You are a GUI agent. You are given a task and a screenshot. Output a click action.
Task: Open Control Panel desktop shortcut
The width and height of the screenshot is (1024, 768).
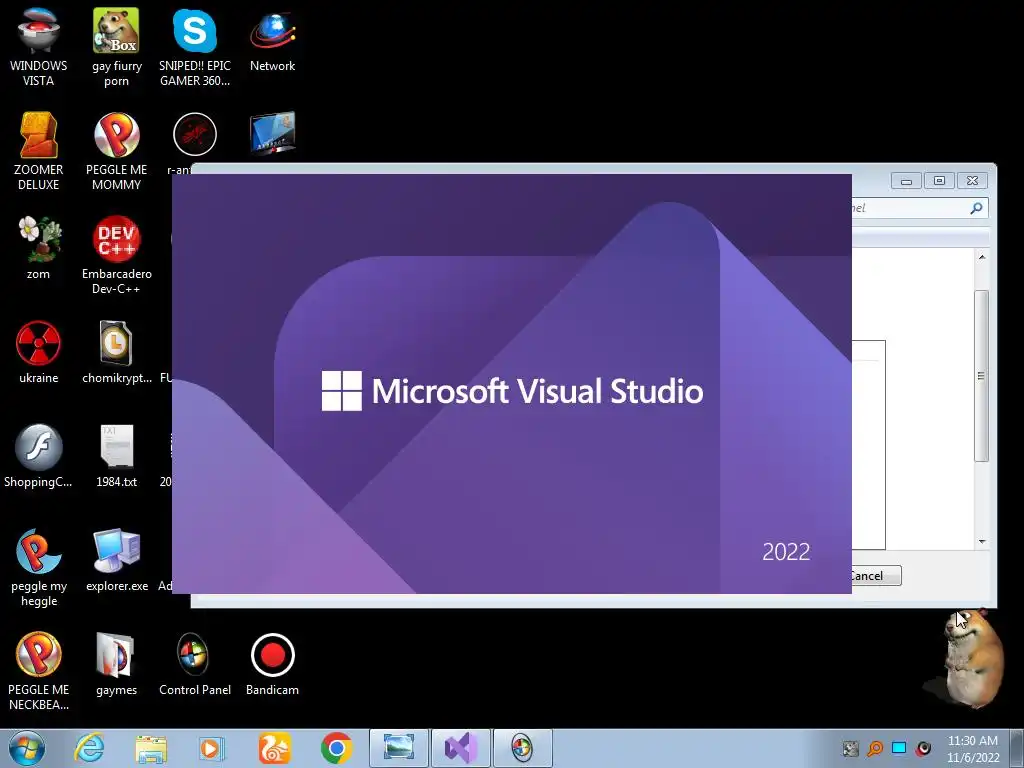[195, 664]
